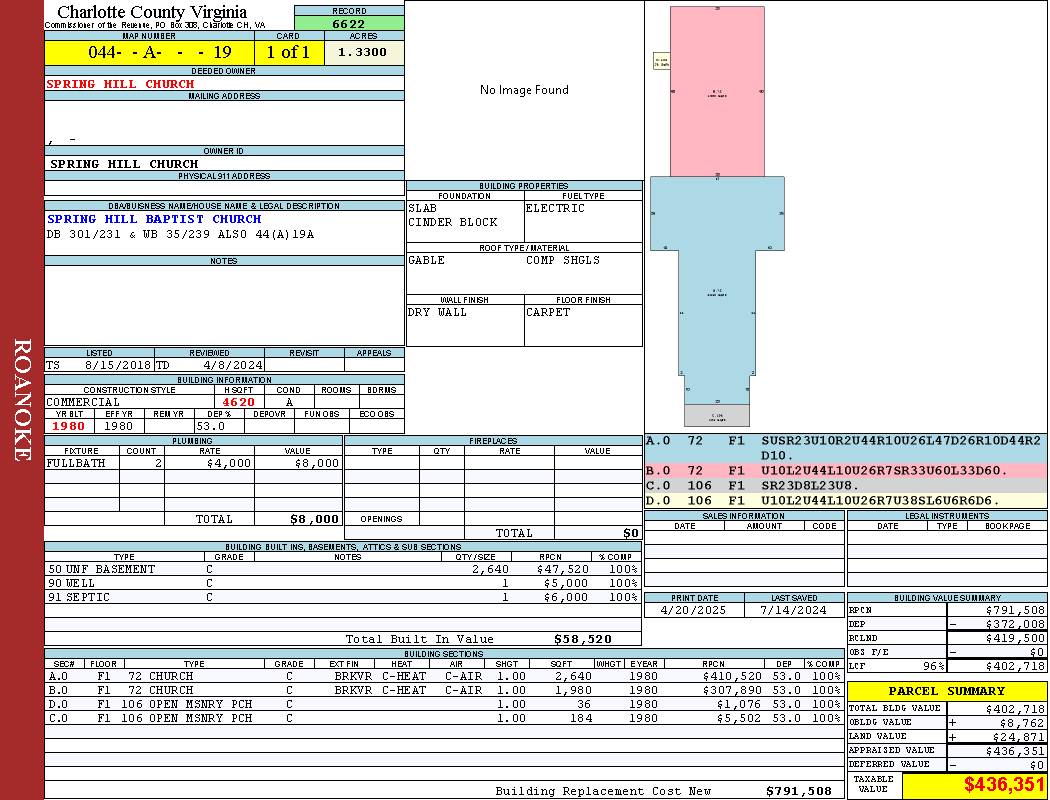This screenshot has height=800, width=1050.
Task: Select section A.0 vector code in legend
Action: click(901, 448)
